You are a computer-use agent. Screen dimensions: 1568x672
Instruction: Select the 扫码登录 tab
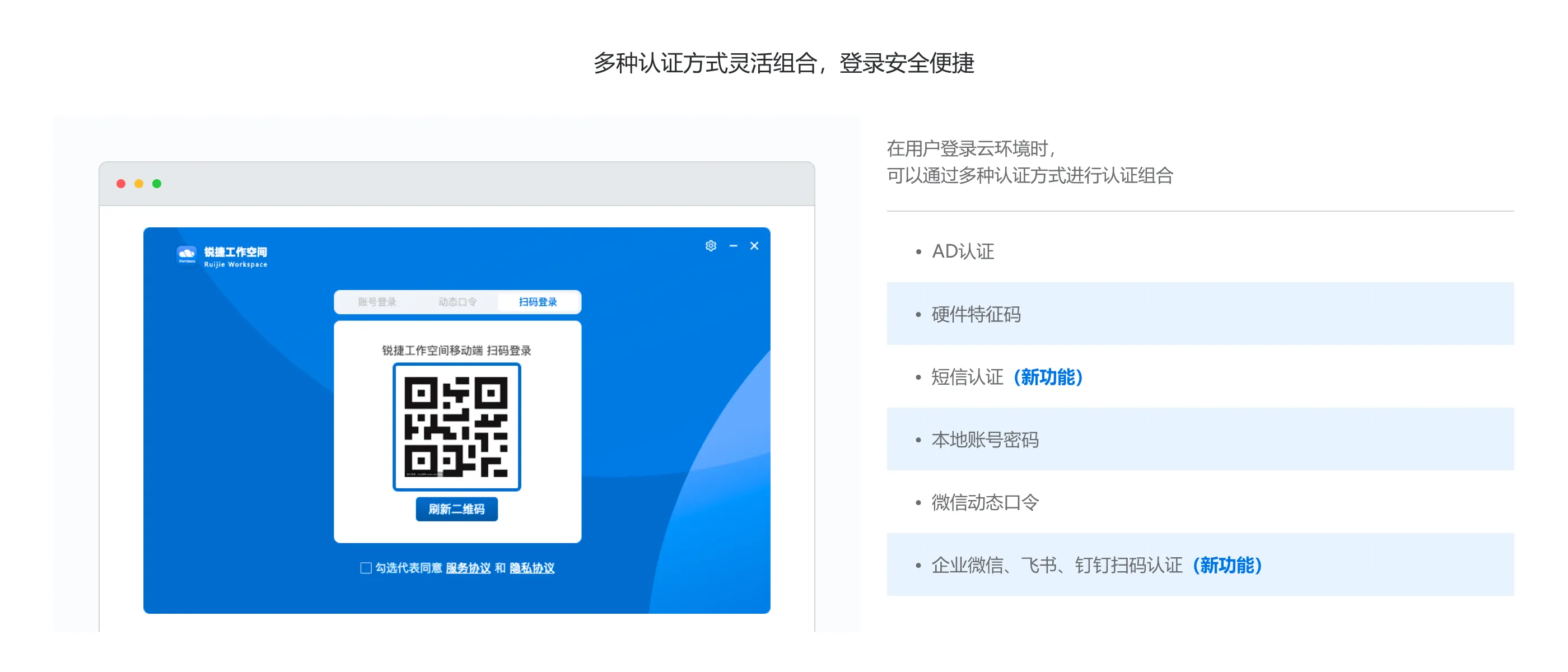coord(538,302)
